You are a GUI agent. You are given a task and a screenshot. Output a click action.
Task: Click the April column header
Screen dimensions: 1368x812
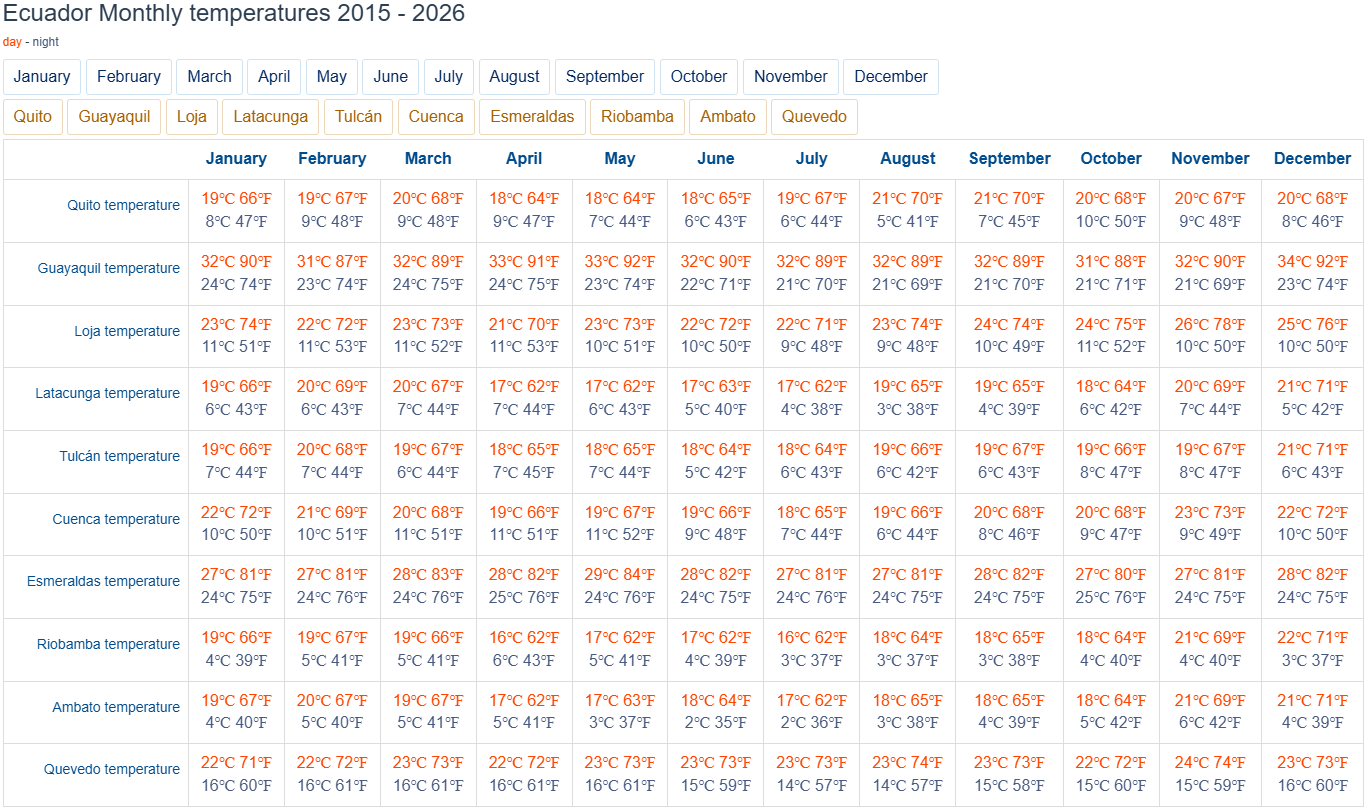coord(524,159)
